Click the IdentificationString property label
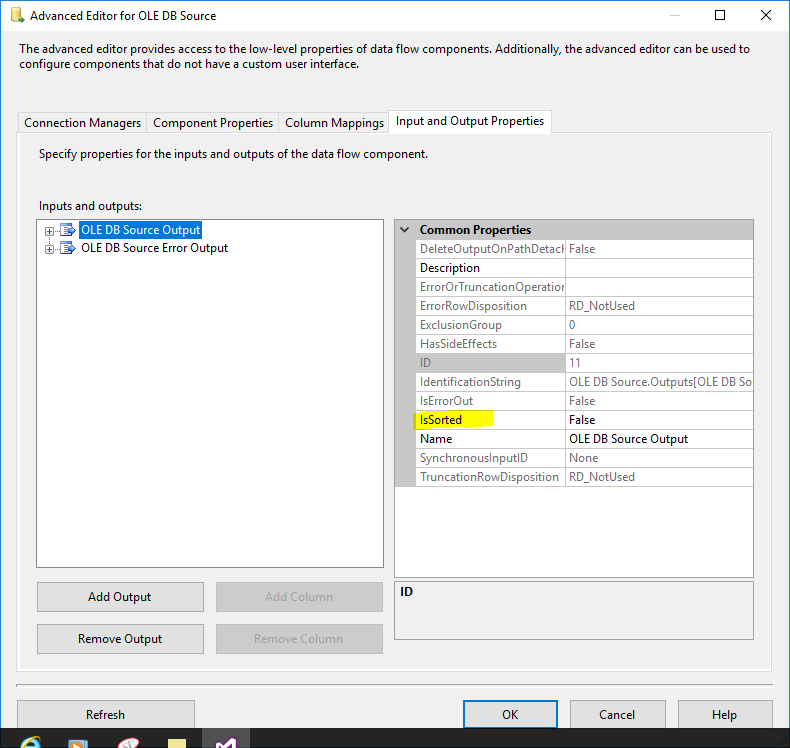This screenshot has width=790, height=748. click(470, 382)
